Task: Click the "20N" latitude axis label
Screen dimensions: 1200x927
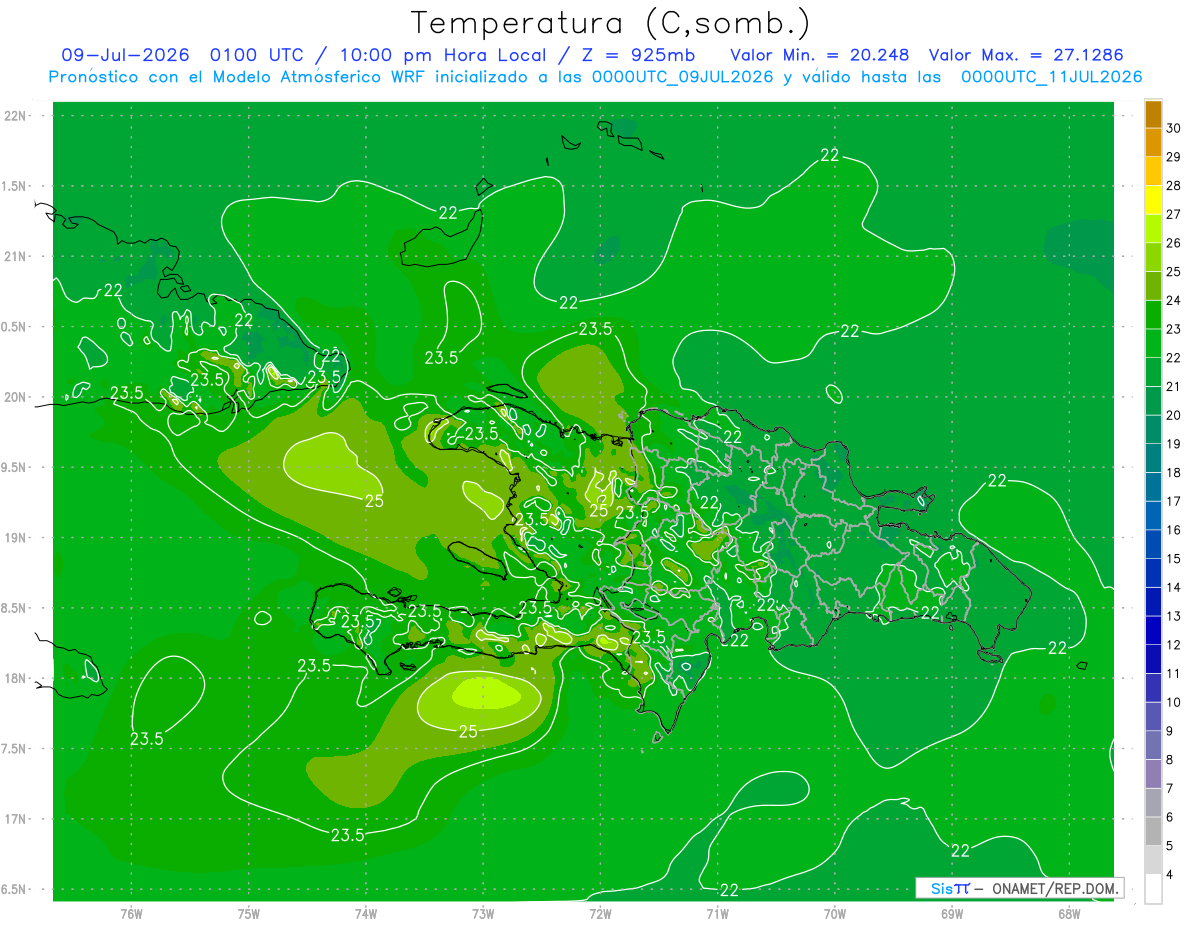Action: (x=15, y=397)
